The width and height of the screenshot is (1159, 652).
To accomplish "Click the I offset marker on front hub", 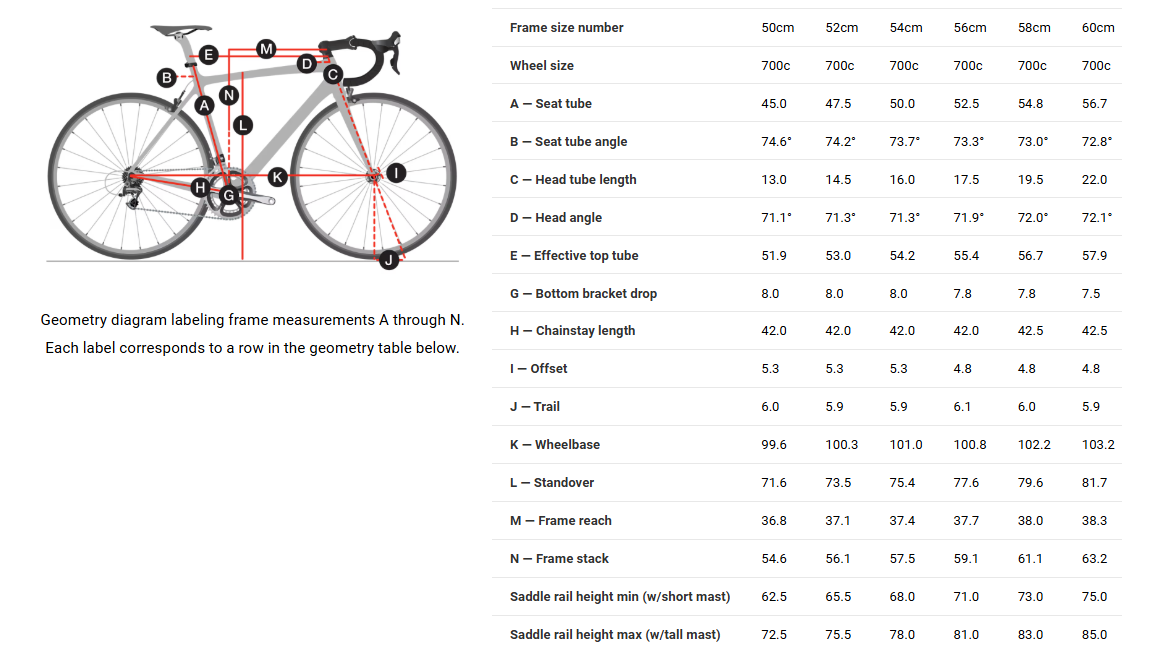I will (x=396, y=173).
